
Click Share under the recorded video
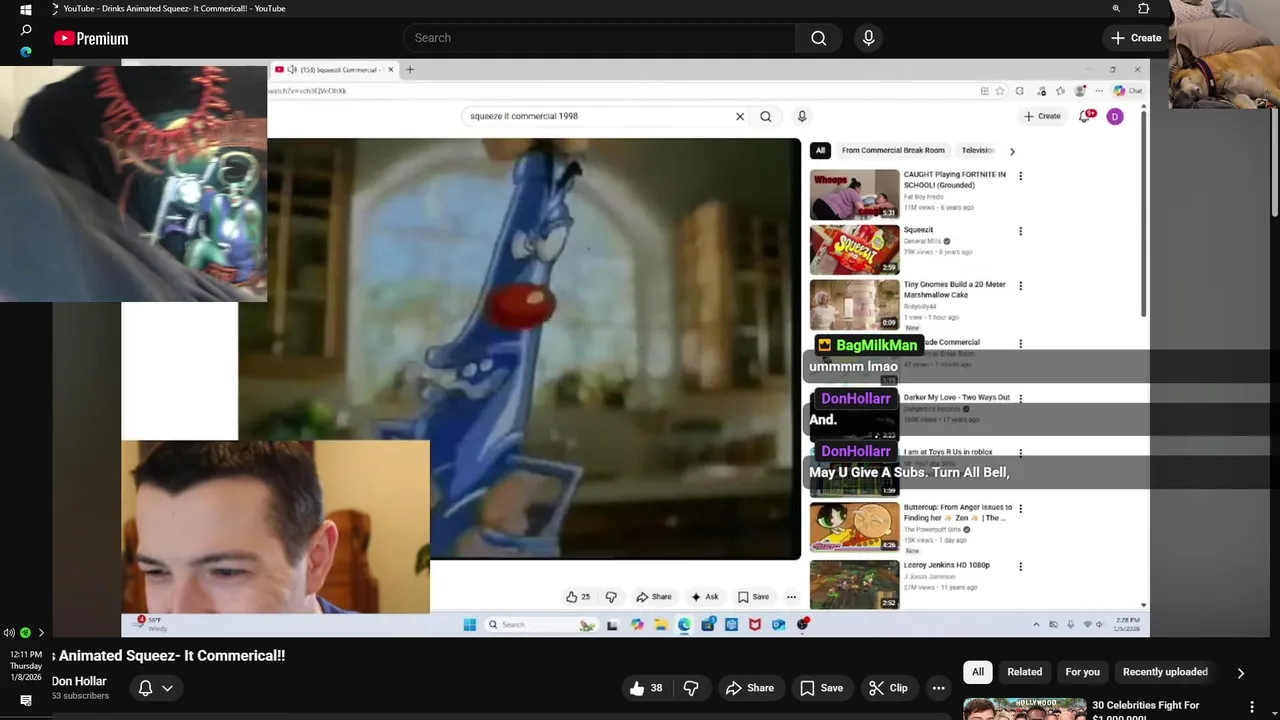pyautogui.click(x=654, y=597)
